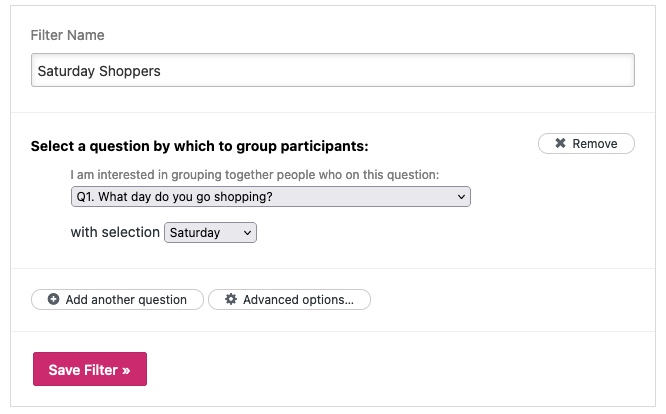Expand the question dropdown using its chevron

[461, 197]
